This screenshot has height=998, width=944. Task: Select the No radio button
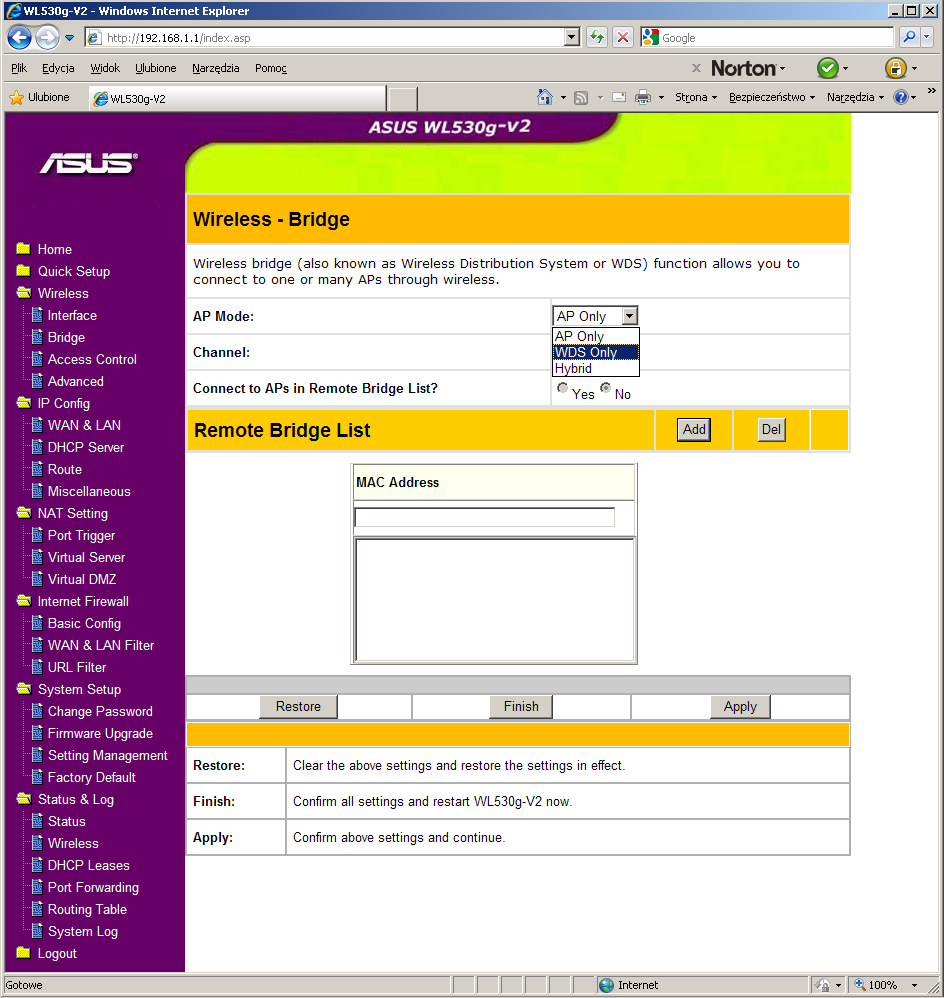pyautogui.click(x=605, y=390)
